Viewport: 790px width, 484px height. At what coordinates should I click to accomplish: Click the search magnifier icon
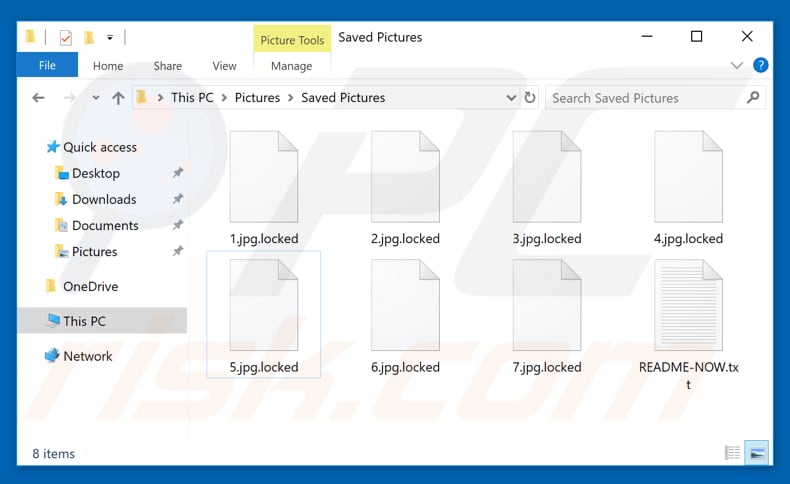pyautogui.click(x=753, y=98)
